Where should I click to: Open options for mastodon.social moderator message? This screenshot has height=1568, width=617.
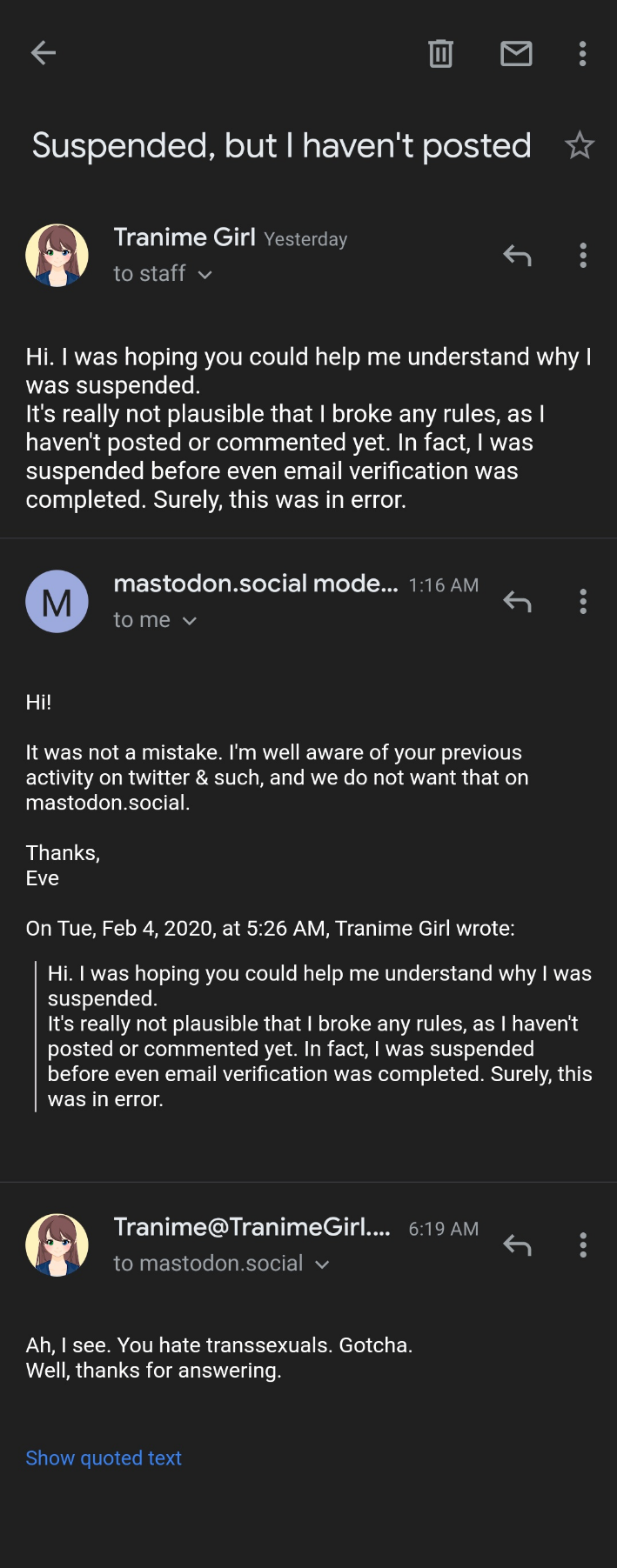pyautogui.click(x=583, y=602)
